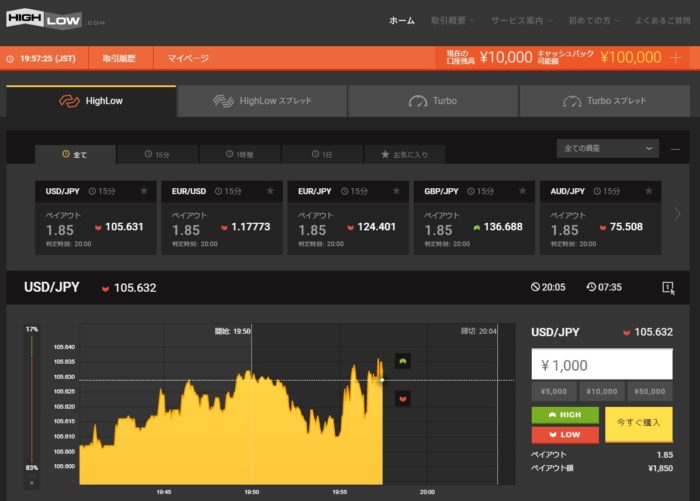700x501 pixels.
Task: Show お気に入り favorites tab
Action: pyautogui.click(x=404, y=154)
